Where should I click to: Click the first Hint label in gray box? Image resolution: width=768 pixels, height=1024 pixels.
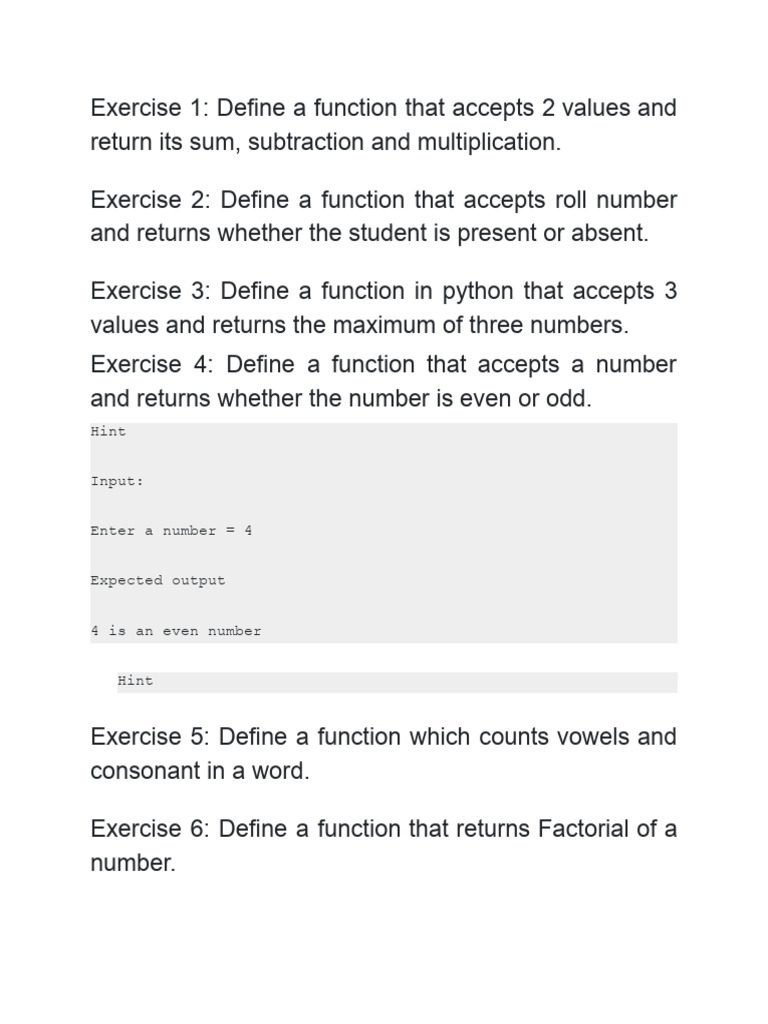click(108, 431)
